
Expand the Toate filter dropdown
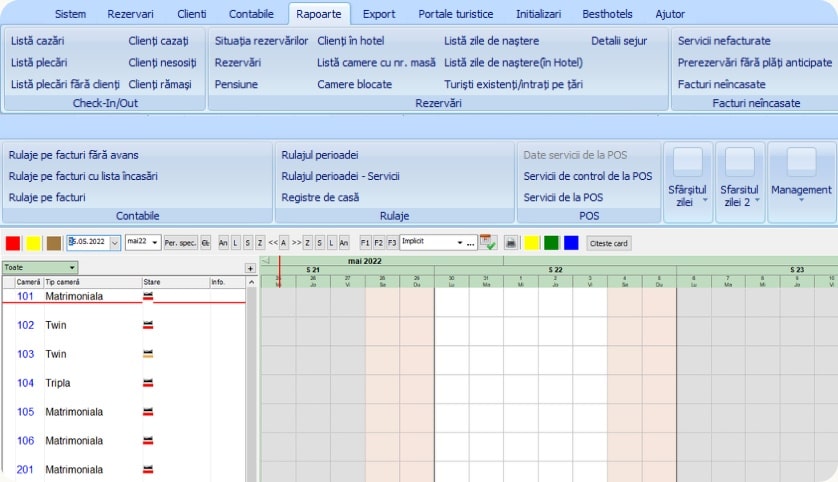[72, 268]
